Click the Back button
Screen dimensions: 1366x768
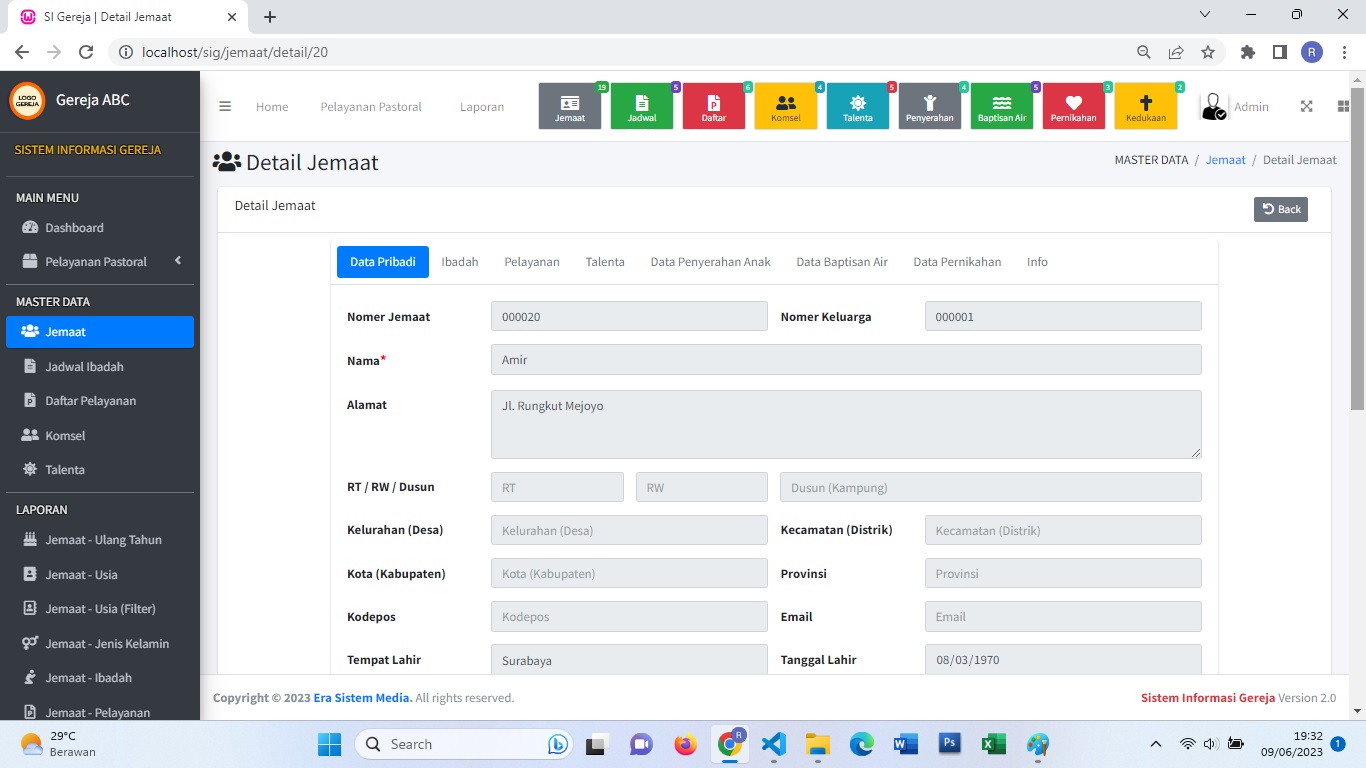[x=1280, y=209]
